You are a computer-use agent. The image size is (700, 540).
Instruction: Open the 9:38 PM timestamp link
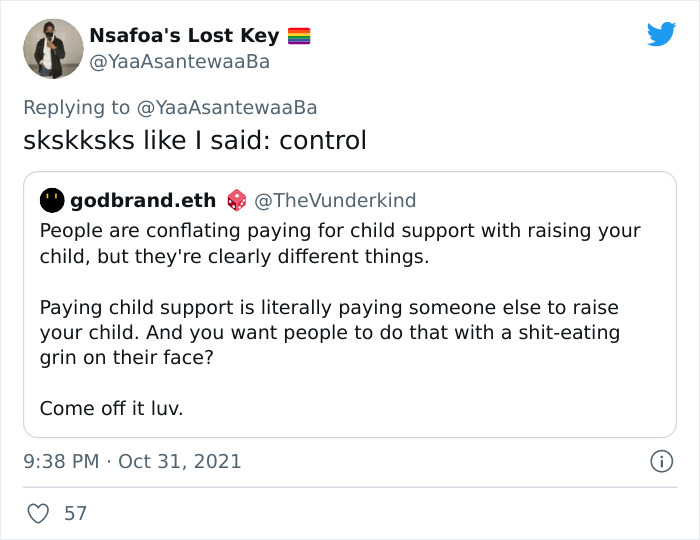point(61,461)
